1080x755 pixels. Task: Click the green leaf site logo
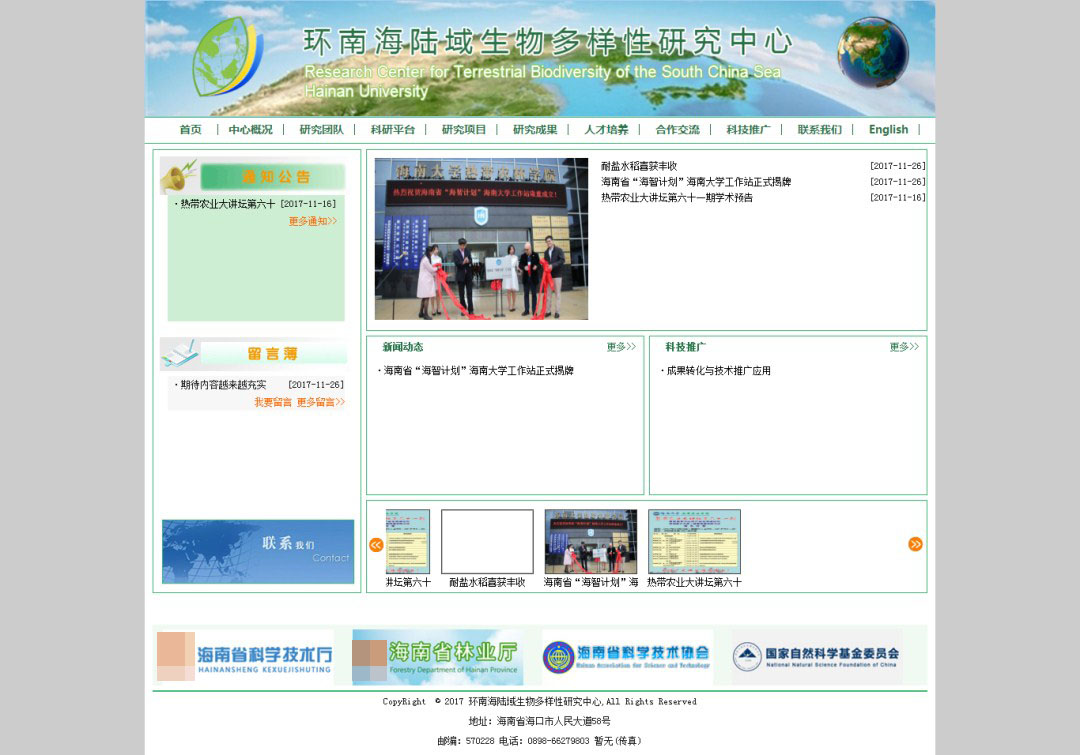click(x=227, y=56)
